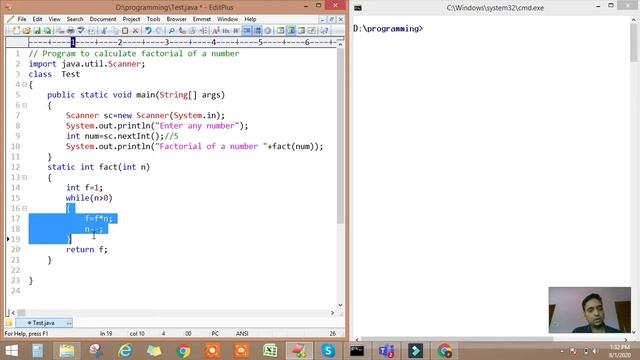The image size is (640, 360).
Task: Click the editor horizontal scrollbar thumb
Action: coord(21,313)
